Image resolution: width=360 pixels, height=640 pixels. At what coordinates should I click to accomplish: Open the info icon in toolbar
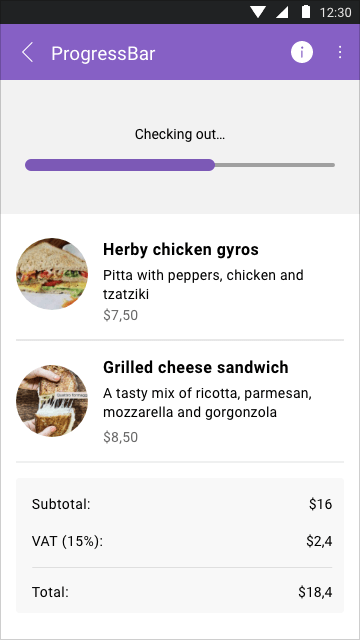[x=302, y=52]
